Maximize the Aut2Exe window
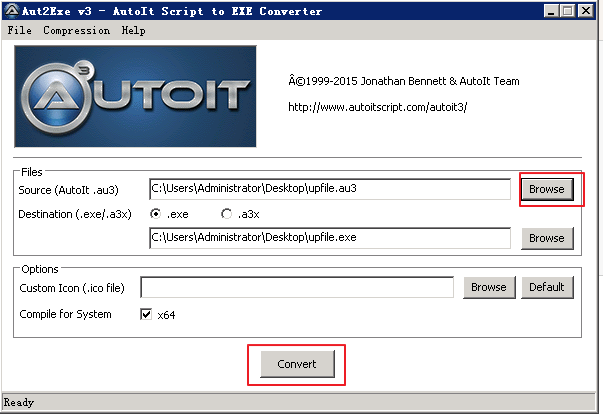This screenshot has width=603, height=415. tap(568, 11)
